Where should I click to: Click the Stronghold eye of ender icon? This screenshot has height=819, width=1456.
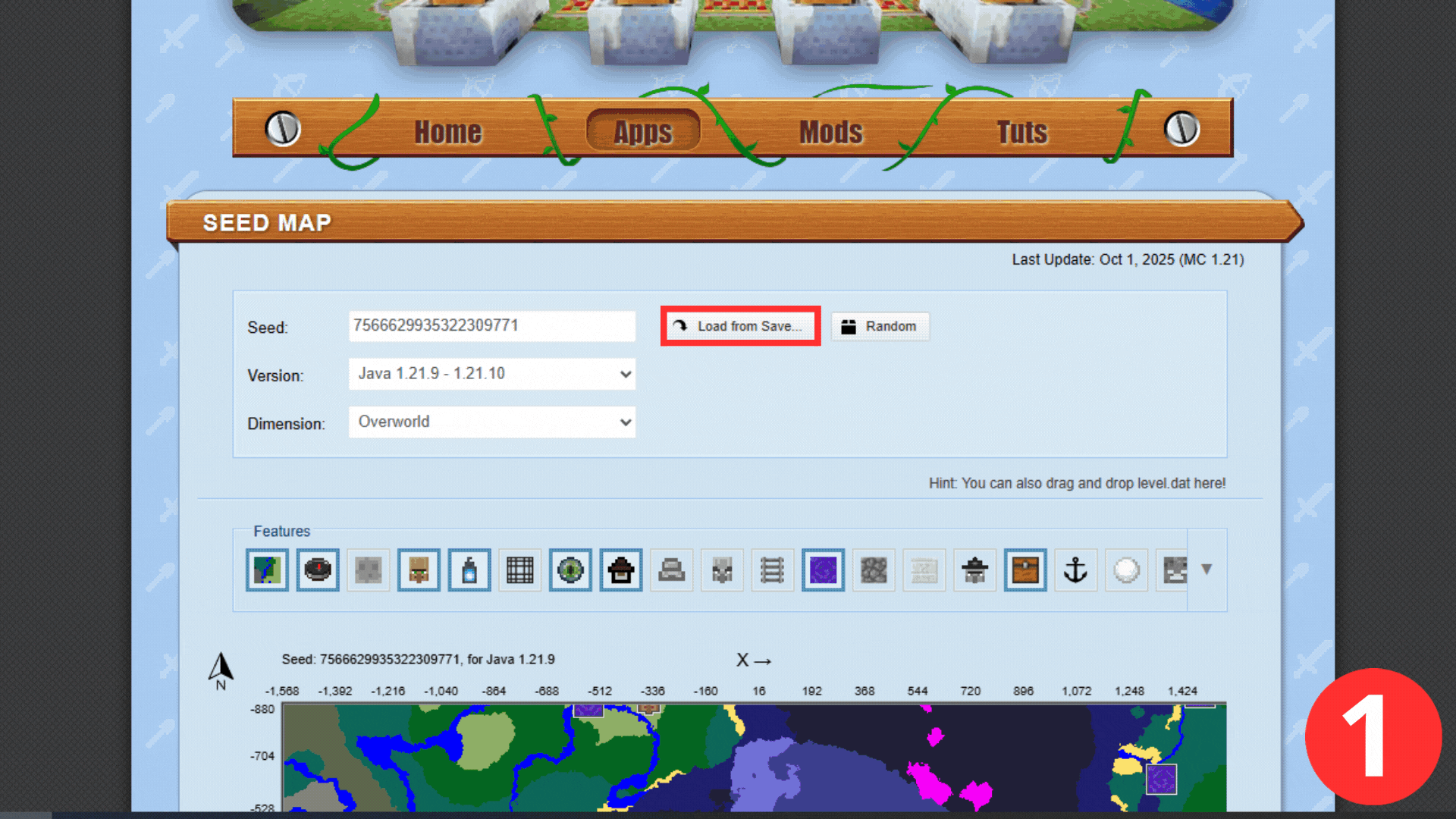click(570, 570)
